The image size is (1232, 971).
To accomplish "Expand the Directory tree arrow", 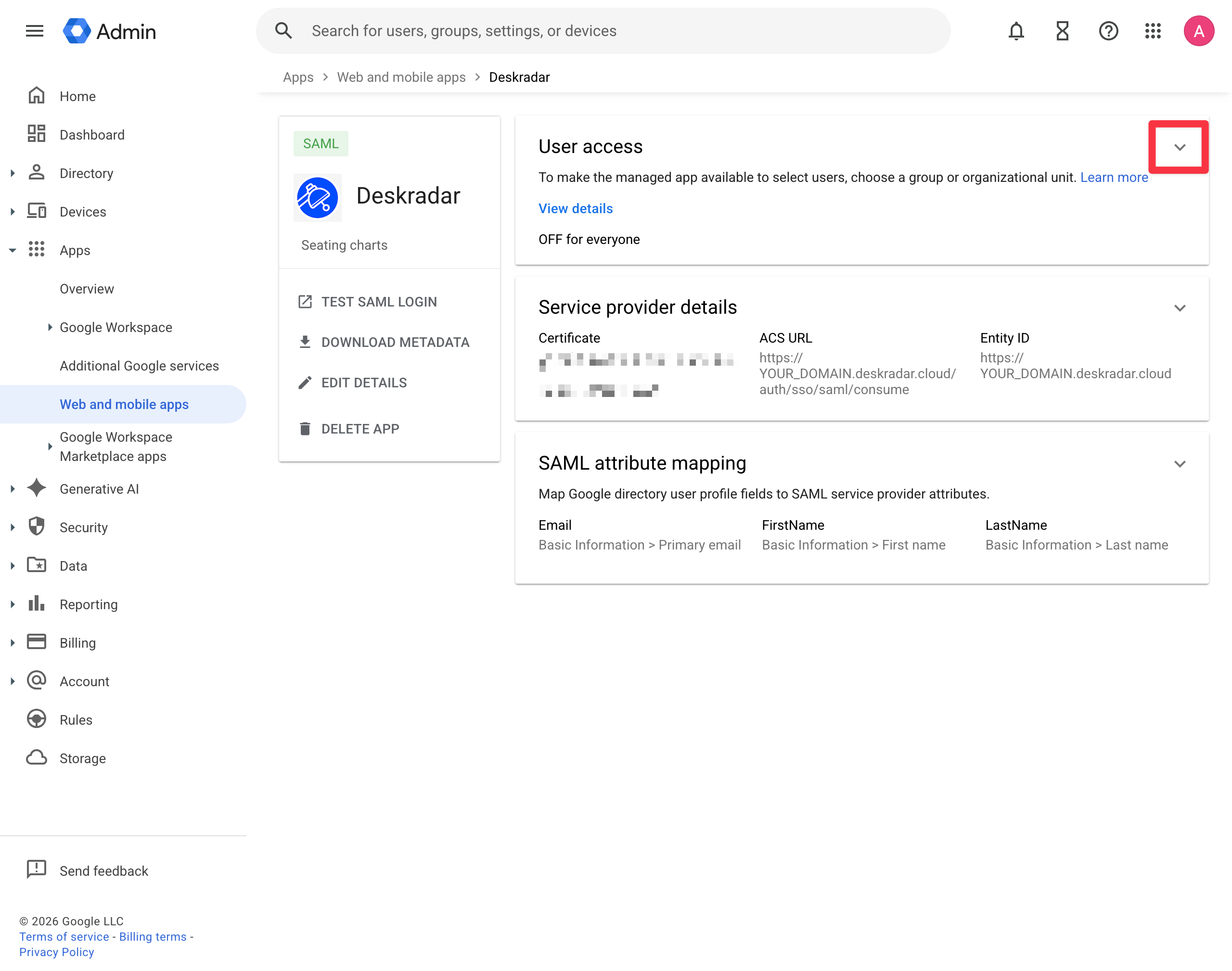I will 13,173.
